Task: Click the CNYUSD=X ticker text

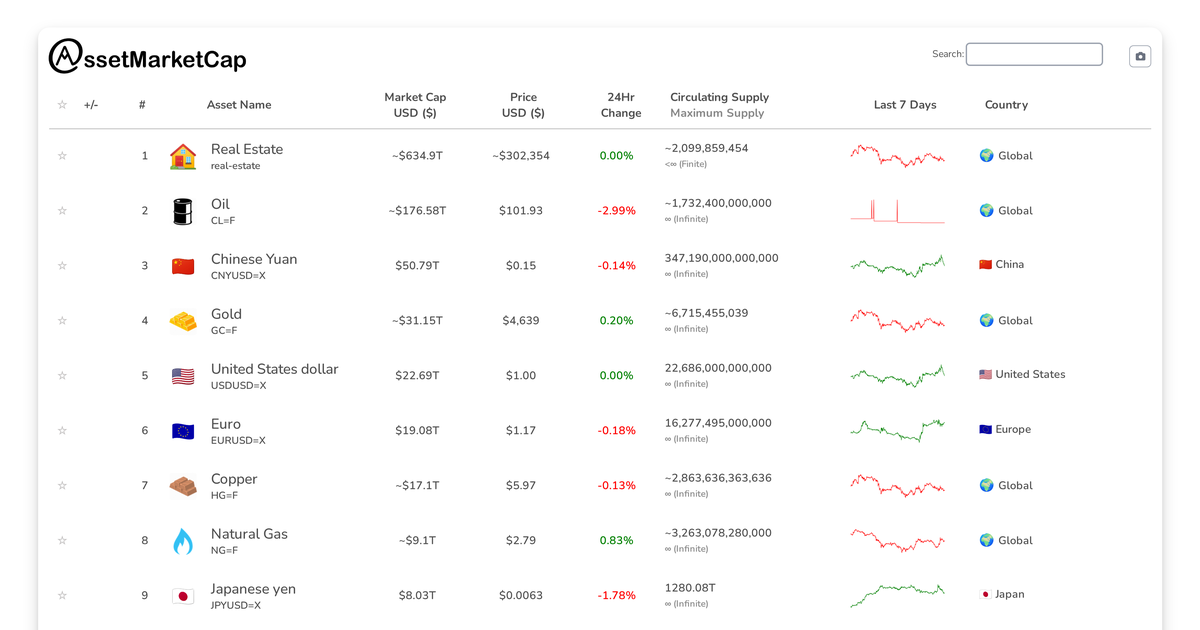Action: pos(238,275)
